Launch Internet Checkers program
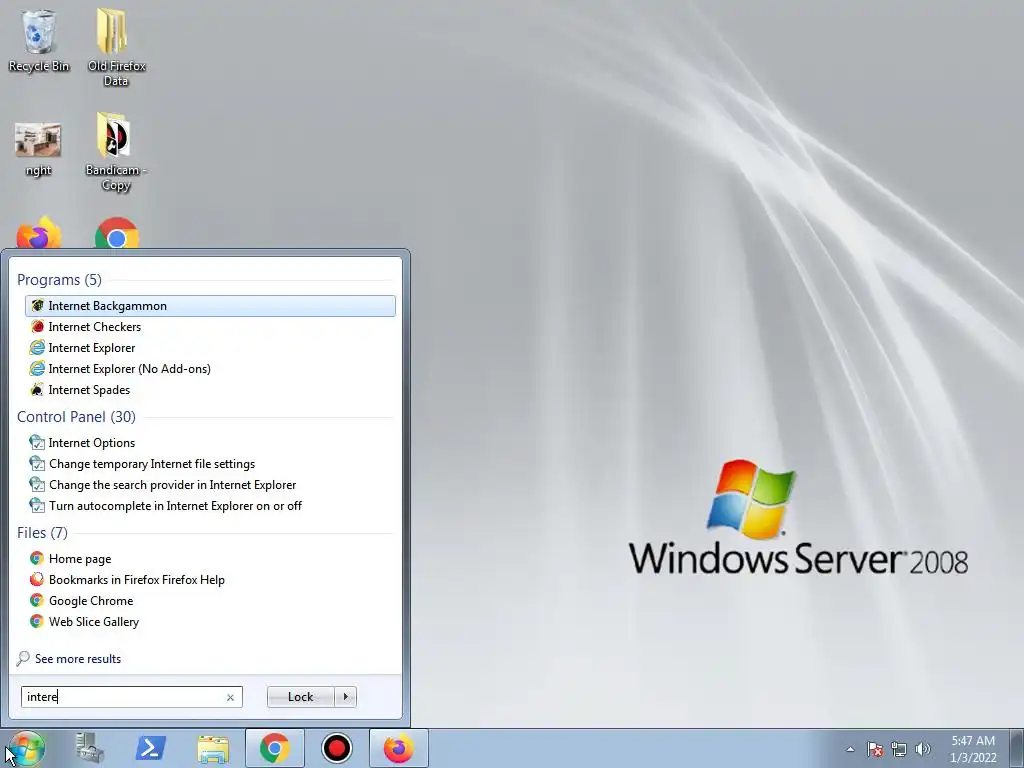Image resolution: width=1024 pixels, height=768 pixels. (210, 327)
